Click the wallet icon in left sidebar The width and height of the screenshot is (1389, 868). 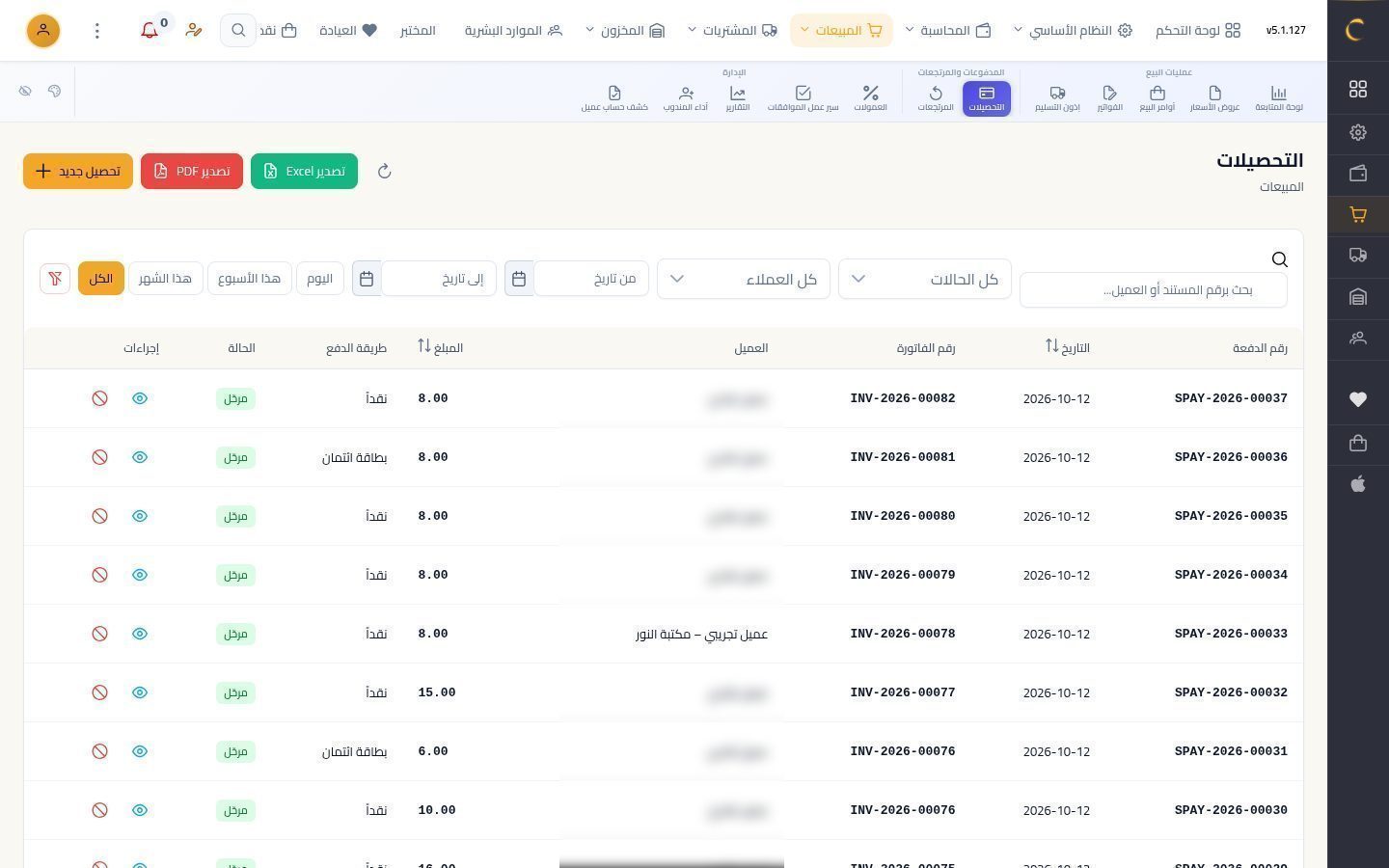[1358, 174]
